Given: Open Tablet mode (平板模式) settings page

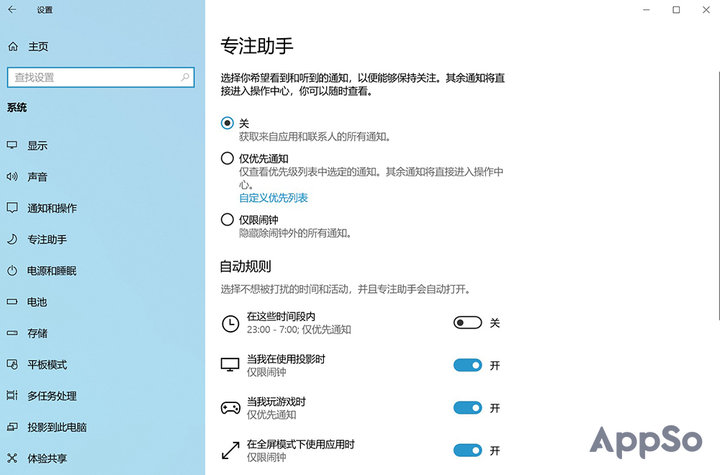Looking at the screenshot, I should tap(47, 365).
